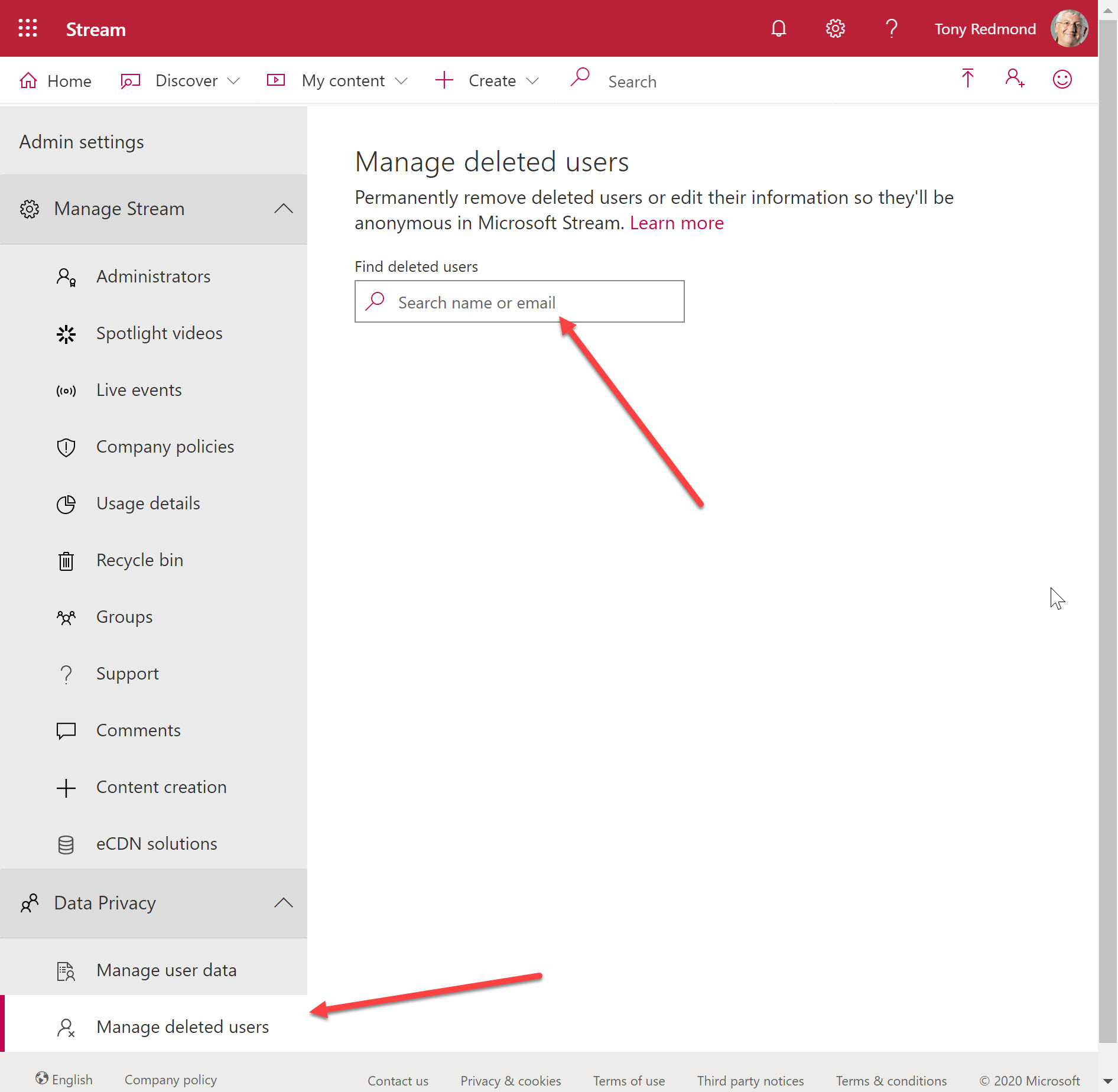This screenshot has width=1118, height=1092.
Task: Click the upload video arrow icon
Action: pyautogui.click(x=967, y=79)
